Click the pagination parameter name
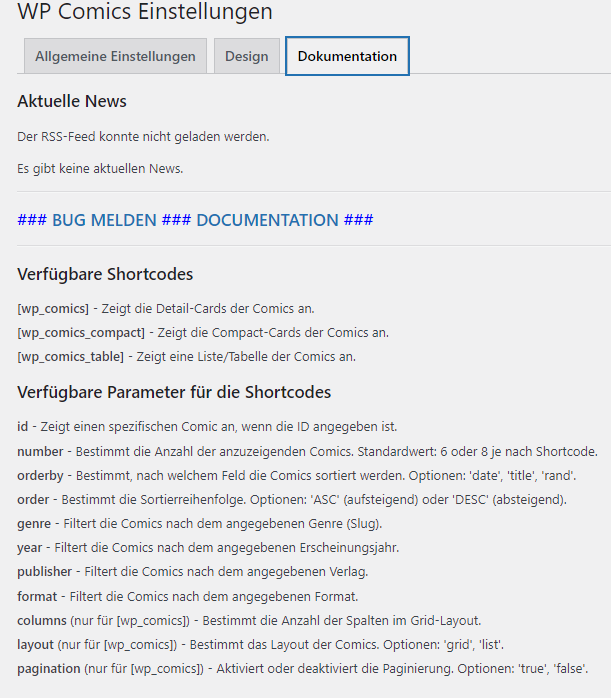This screenshot has width=611, height=698. (49, 669)
